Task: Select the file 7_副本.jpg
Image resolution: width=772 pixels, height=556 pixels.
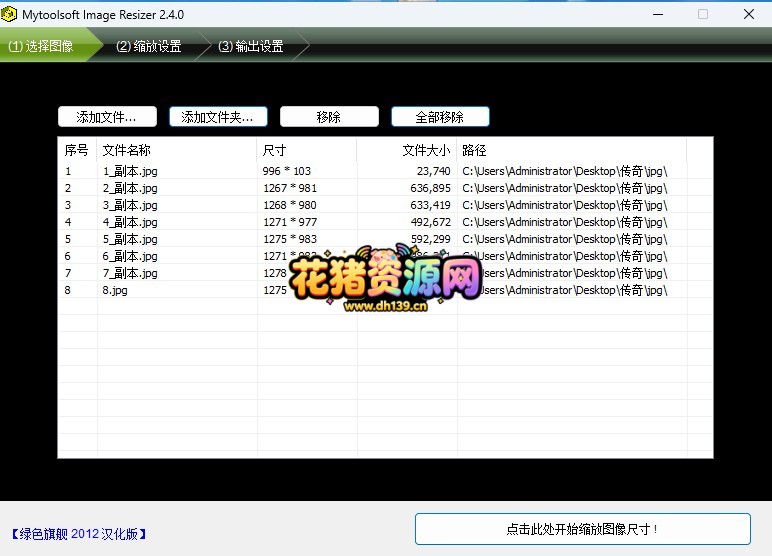Action: [x=130, y=273]
